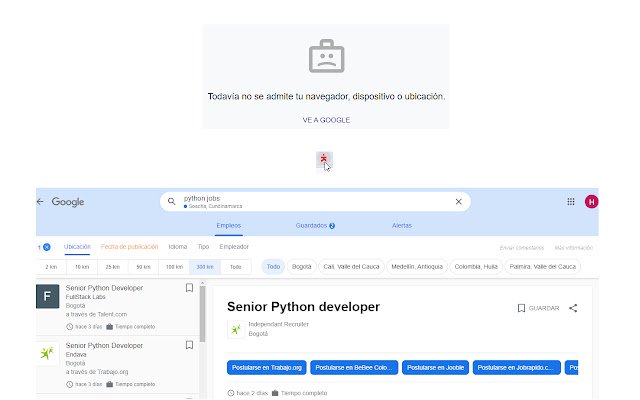Select the 25 km distance
640x400 pixels.
click(113, 267)
